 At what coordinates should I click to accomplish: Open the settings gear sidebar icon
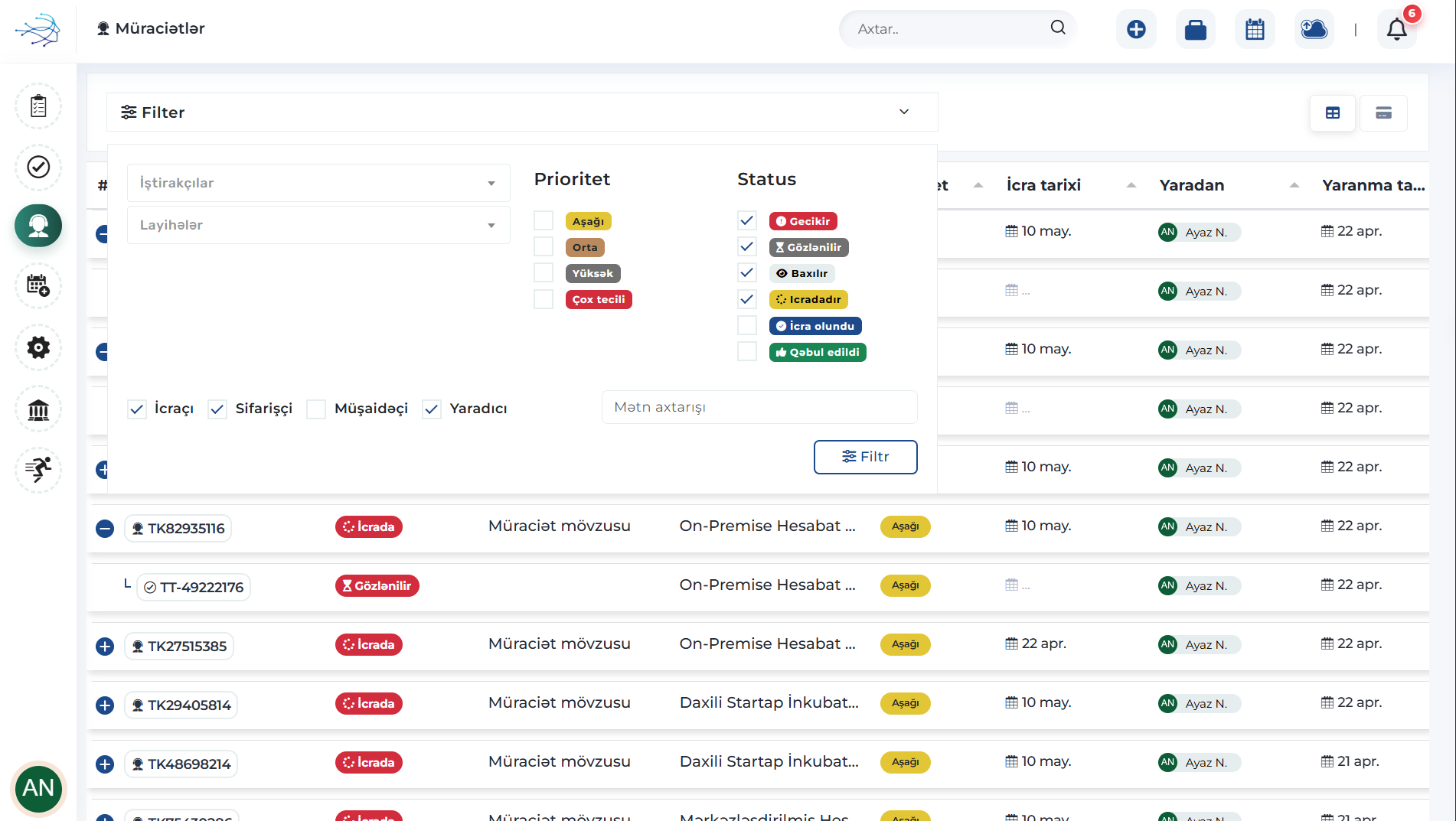tap(38, 347)
